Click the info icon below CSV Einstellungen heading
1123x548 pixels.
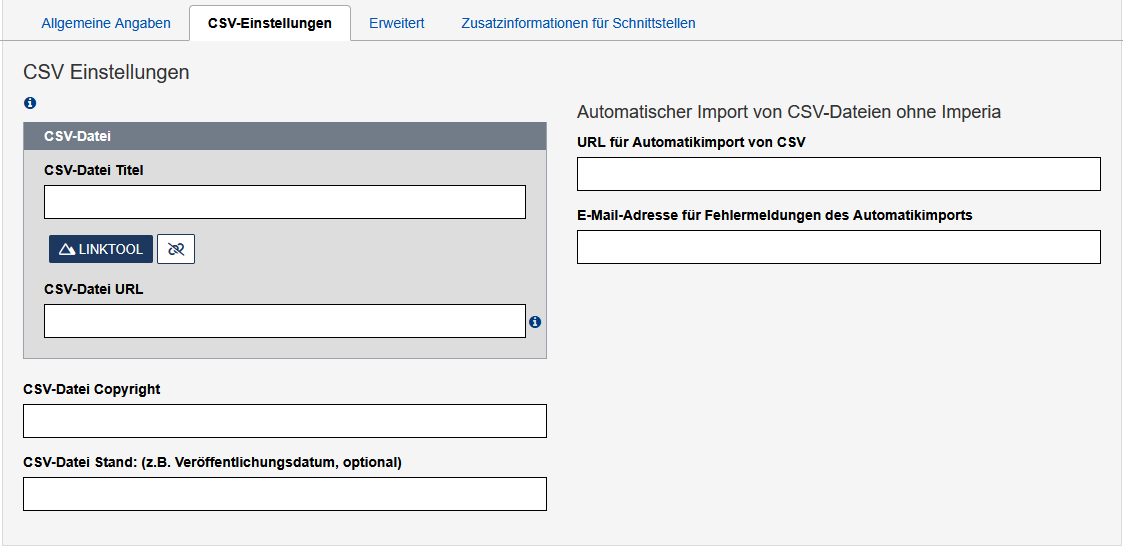pyautogui.click(x=29, y=103)
